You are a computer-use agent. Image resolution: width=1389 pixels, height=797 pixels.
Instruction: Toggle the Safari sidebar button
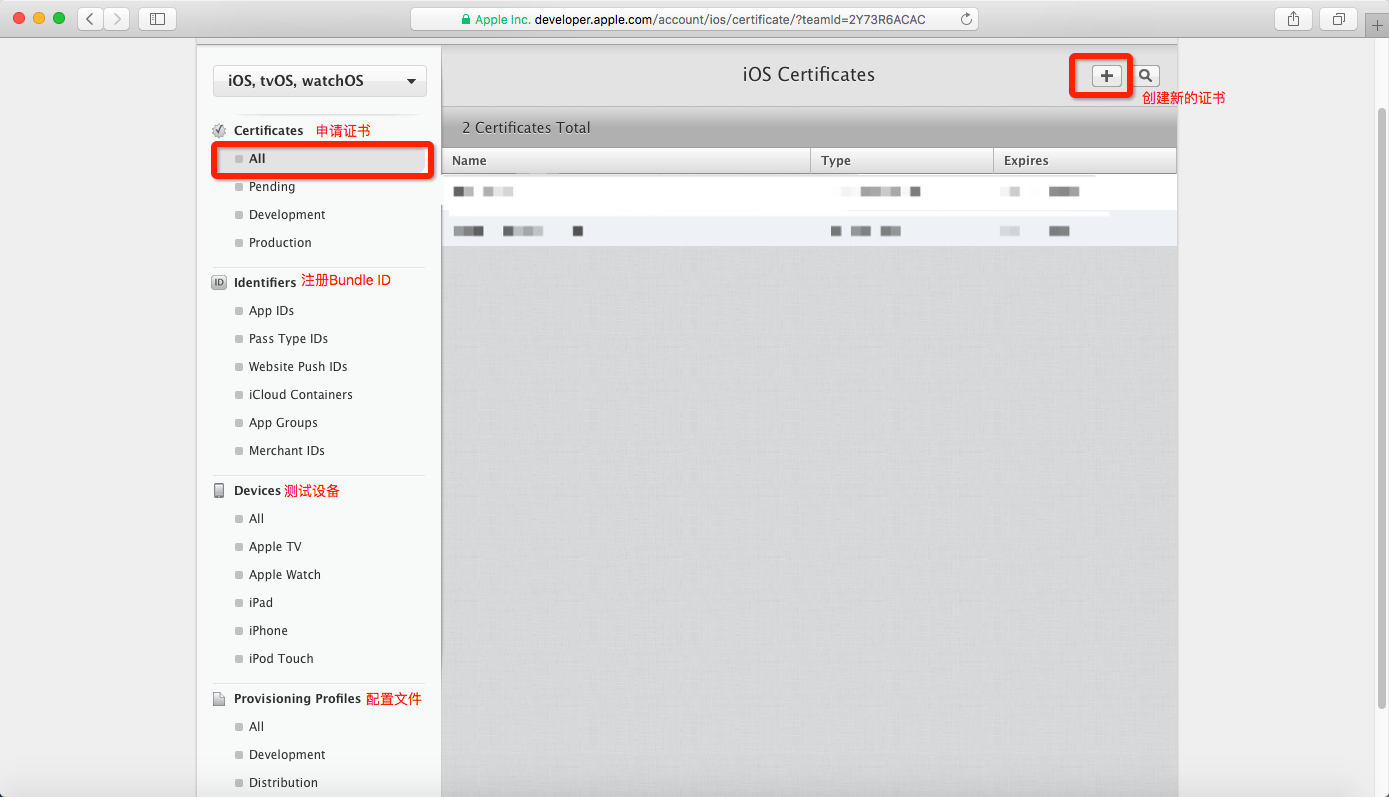tap(157, 19)
